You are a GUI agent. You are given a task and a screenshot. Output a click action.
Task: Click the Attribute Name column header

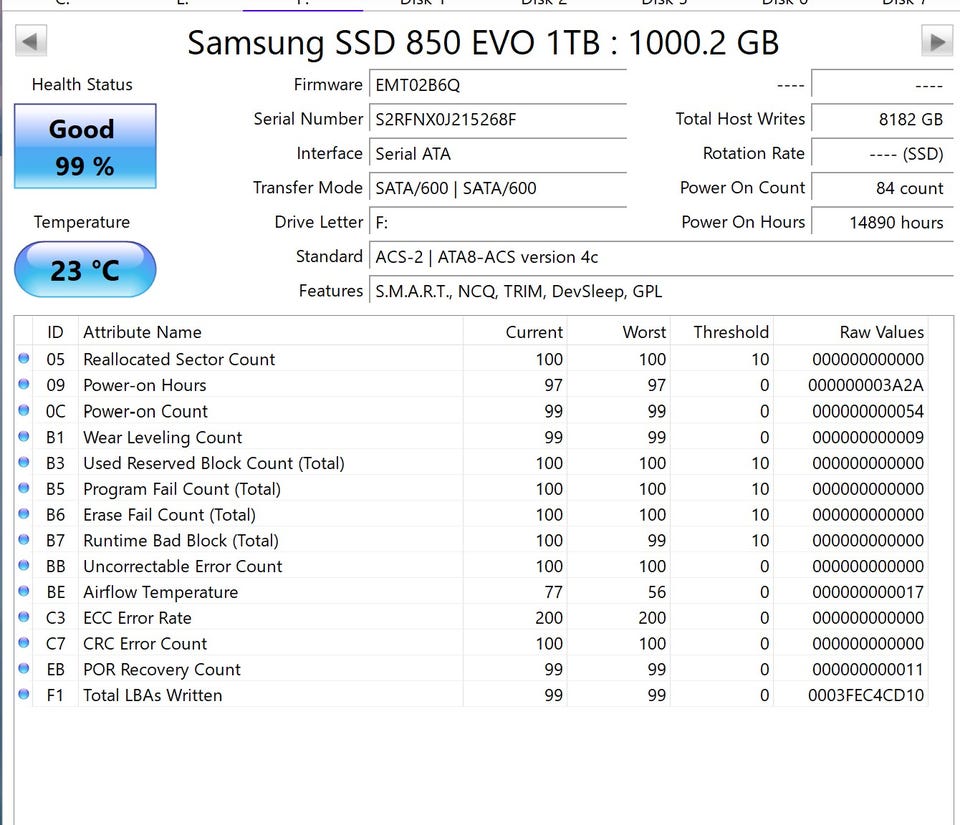[x=270, y=332]
